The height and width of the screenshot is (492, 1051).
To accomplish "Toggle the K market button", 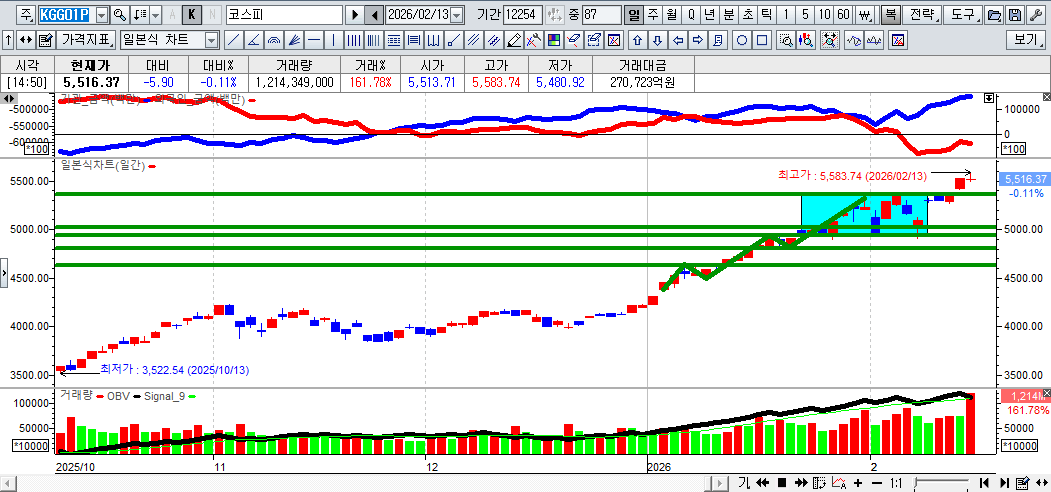I will [191, 15].
